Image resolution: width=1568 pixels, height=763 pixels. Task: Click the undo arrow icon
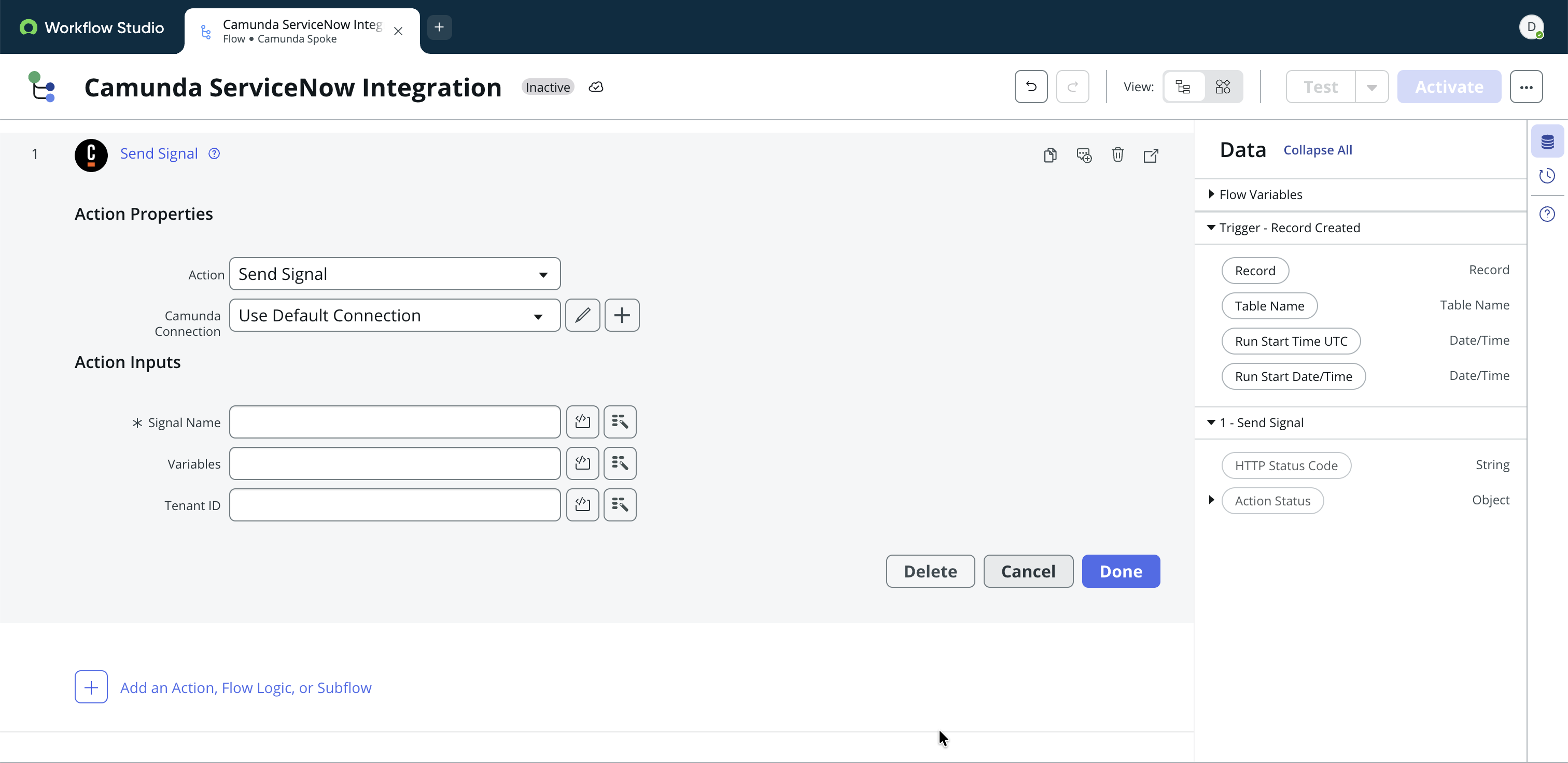click(1030, 87)
